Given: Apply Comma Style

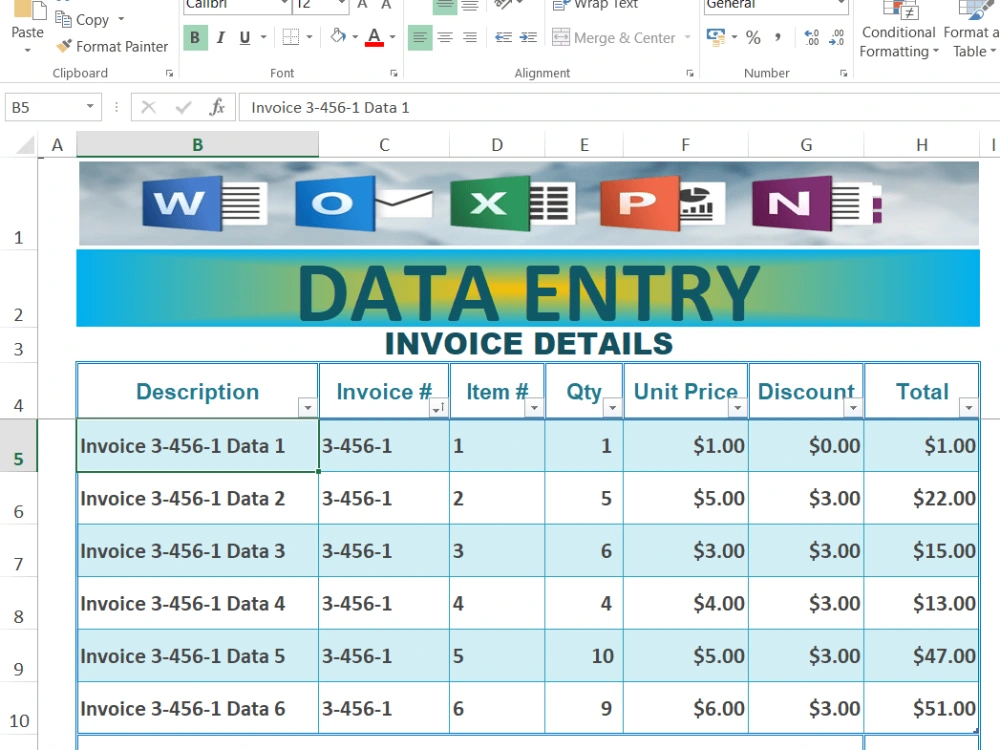Looking at the screenshot, I should [777, 38].
